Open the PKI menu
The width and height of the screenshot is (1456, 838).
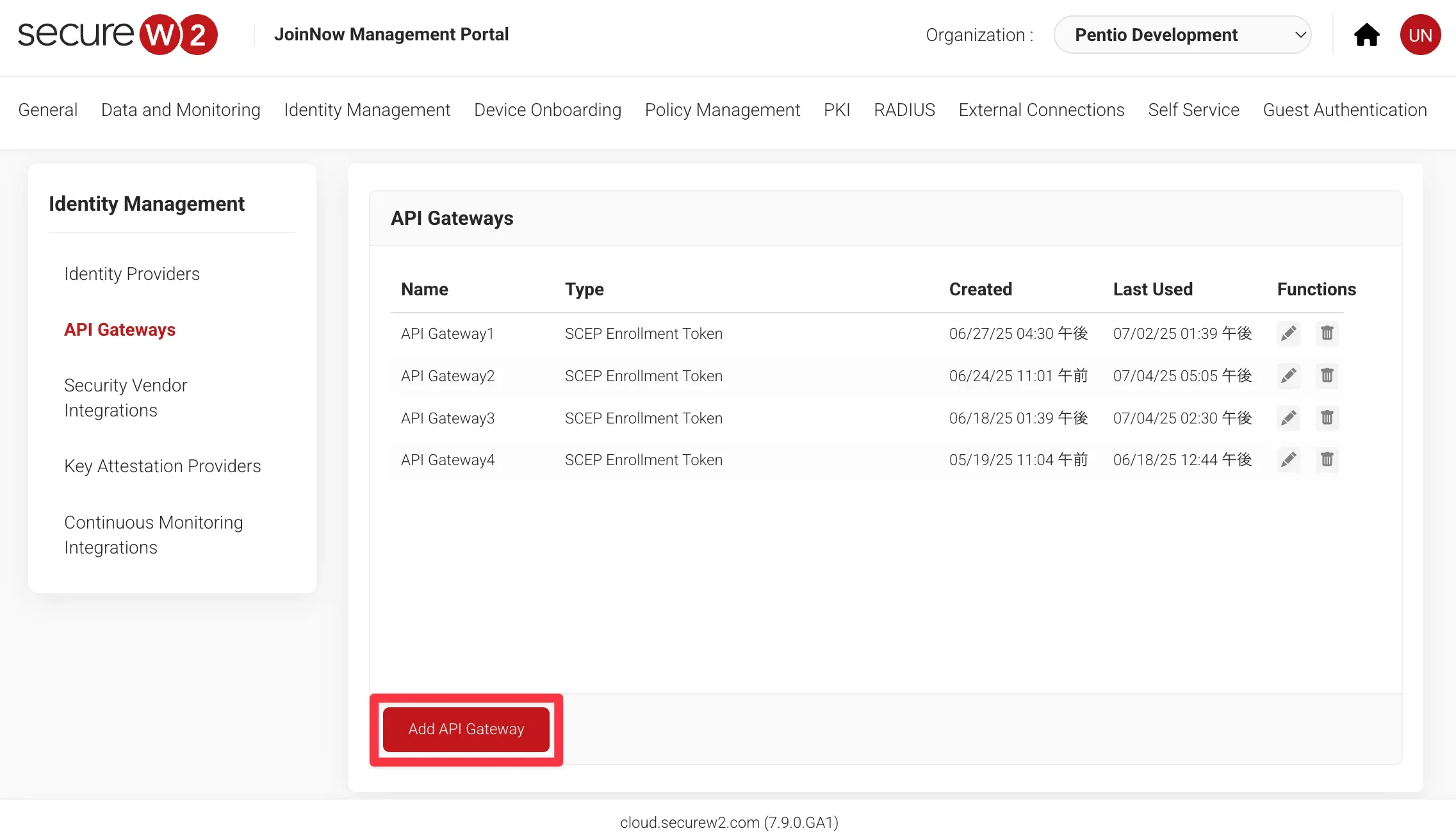point(837,110)
